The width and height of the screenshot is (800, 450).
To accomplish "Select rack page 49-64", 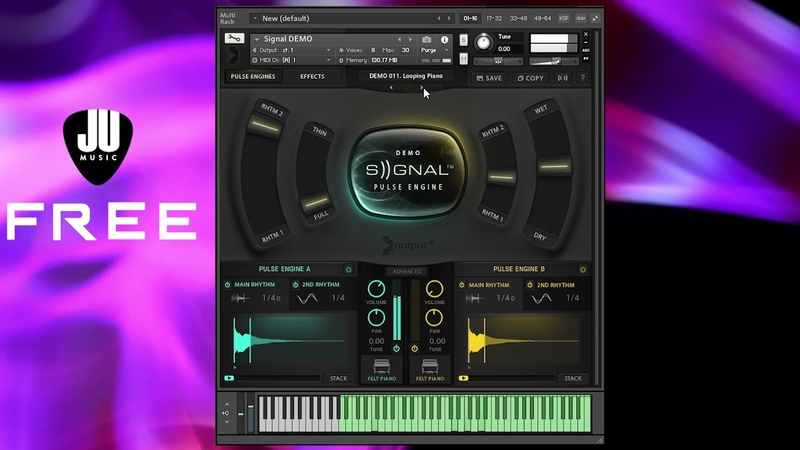I will pos(542,18).
